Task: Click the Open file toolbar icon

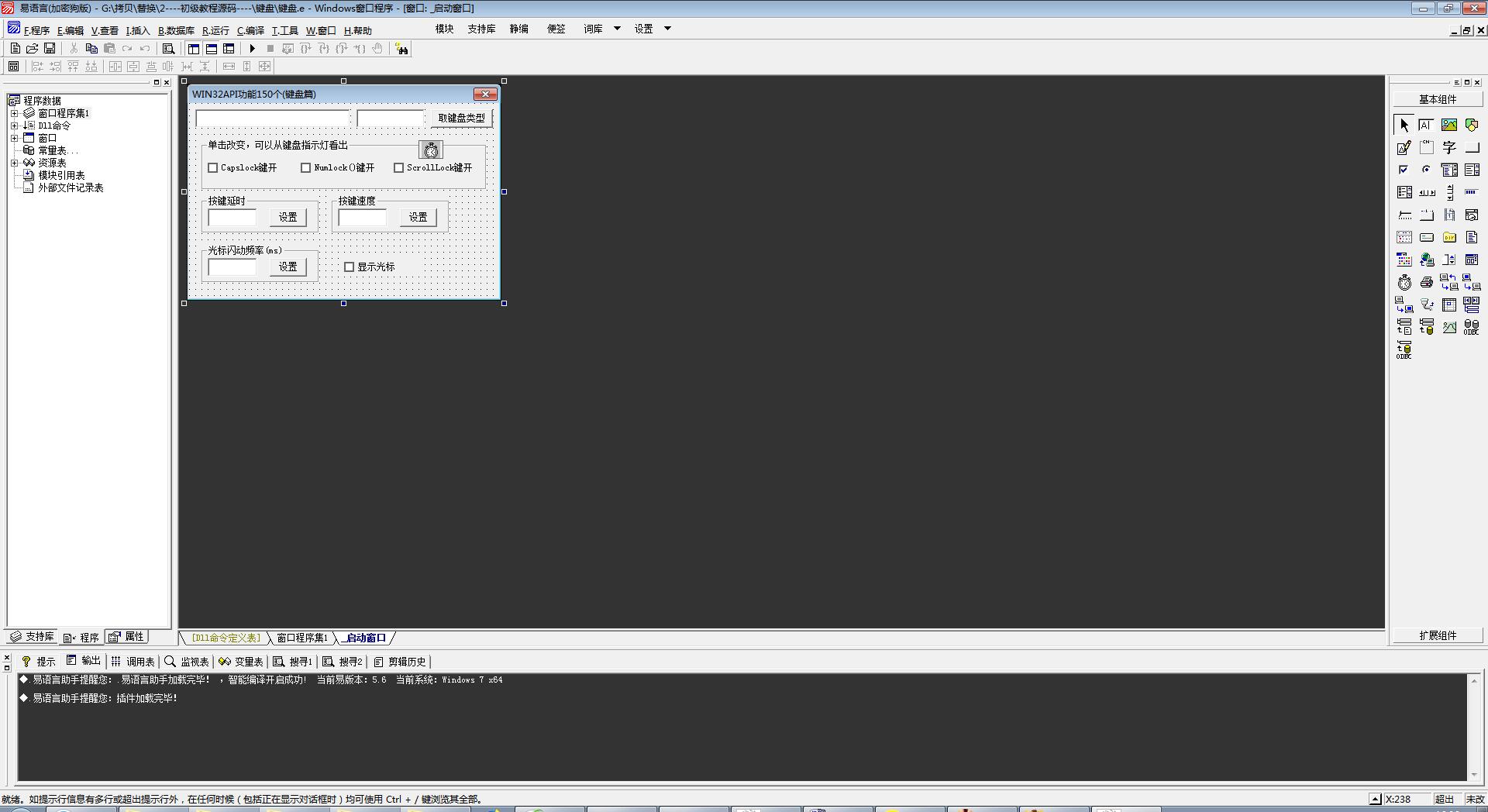Action: 33,49
